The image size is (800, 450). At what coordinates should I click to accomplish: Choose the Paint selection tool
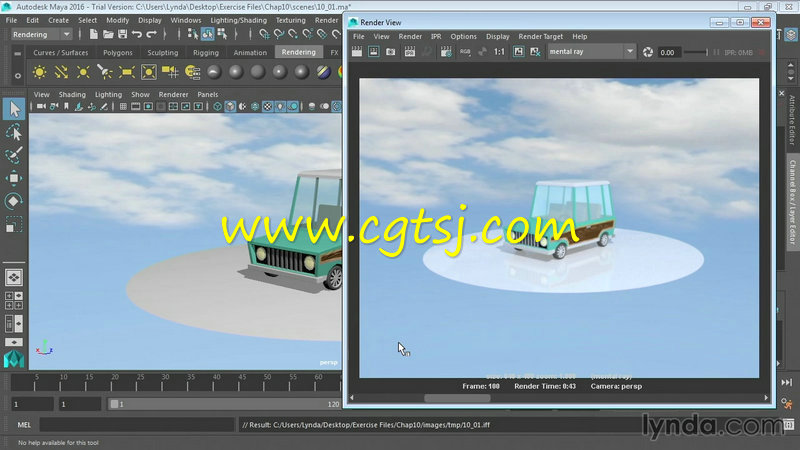(x=14, y=155)
